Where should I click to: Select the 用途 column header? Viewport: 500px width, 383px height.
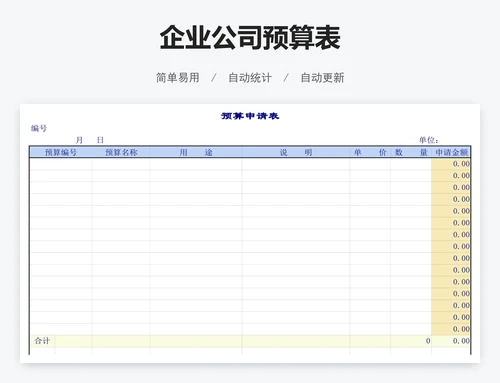196,152
